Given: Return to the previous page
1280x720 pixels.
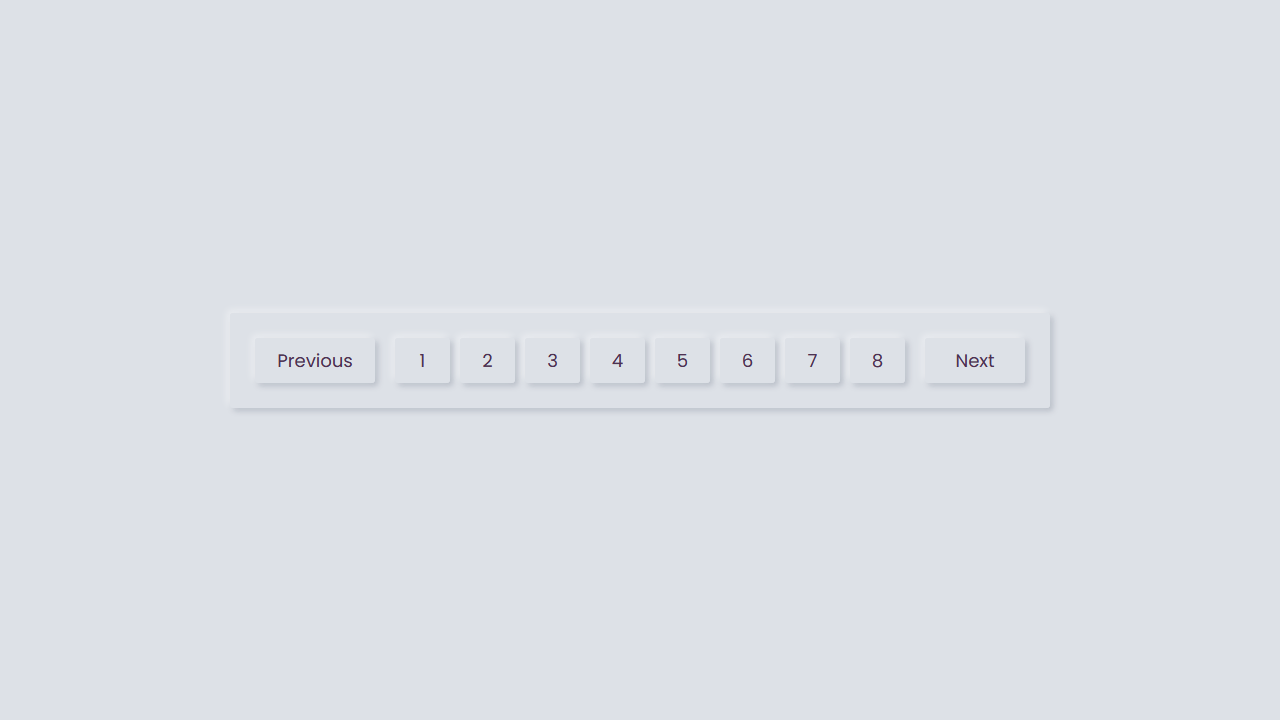Looking at the screenshot, I should click(x=314, y=361).
